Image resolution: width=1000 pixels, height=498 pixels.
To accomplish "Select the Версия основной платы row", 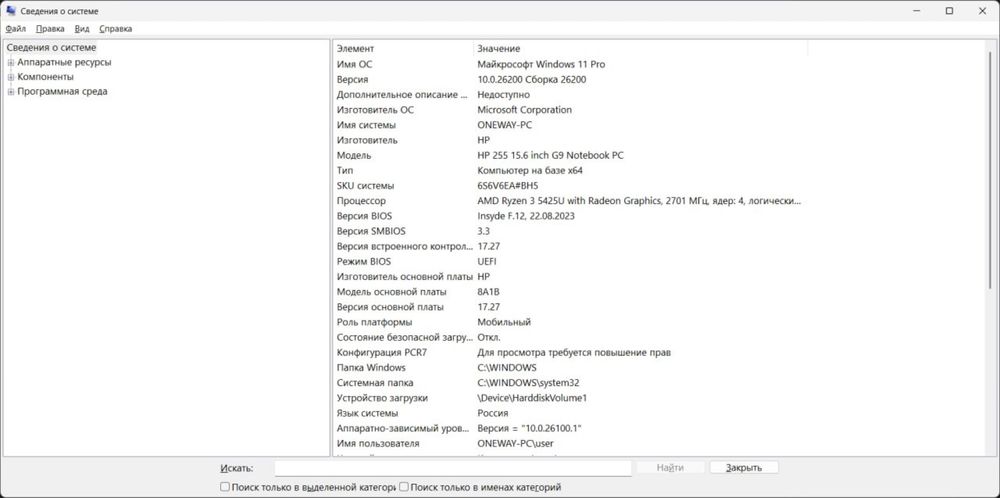I will point(569,307).
